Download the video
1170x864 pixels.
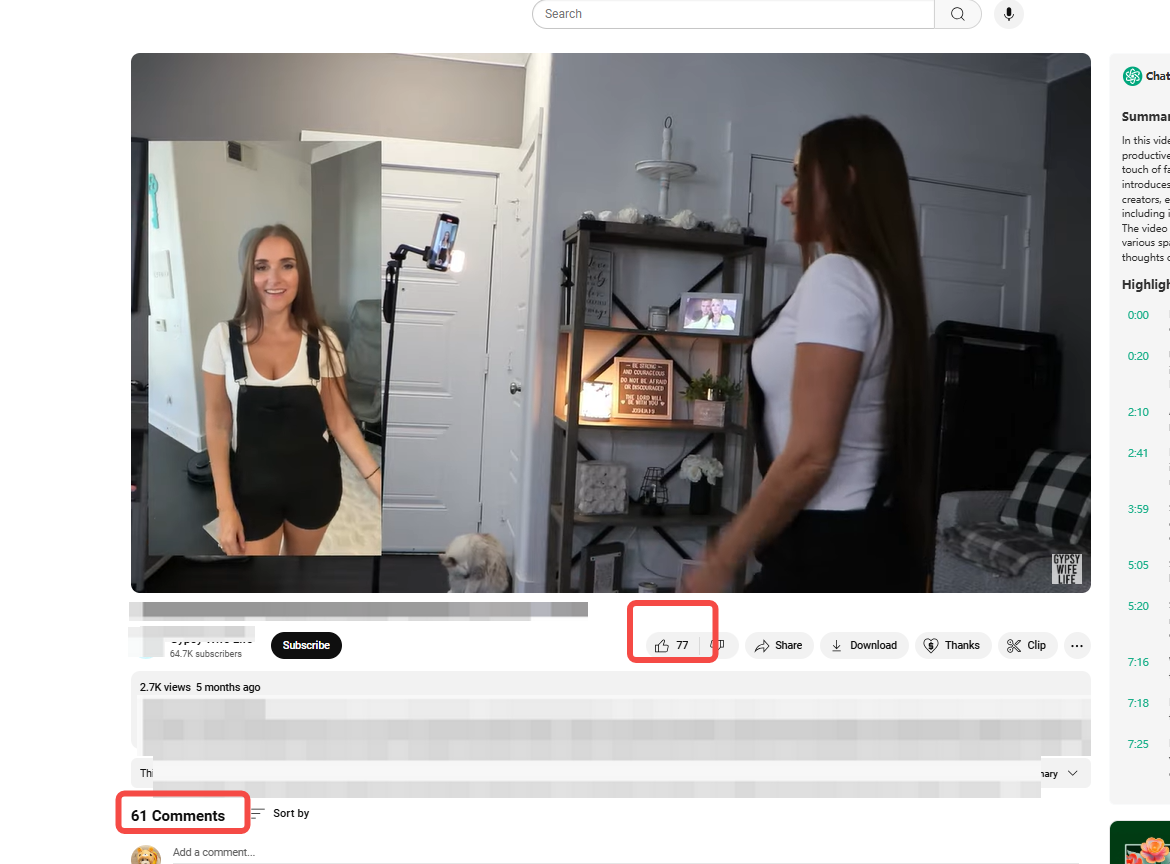[864, 646]
